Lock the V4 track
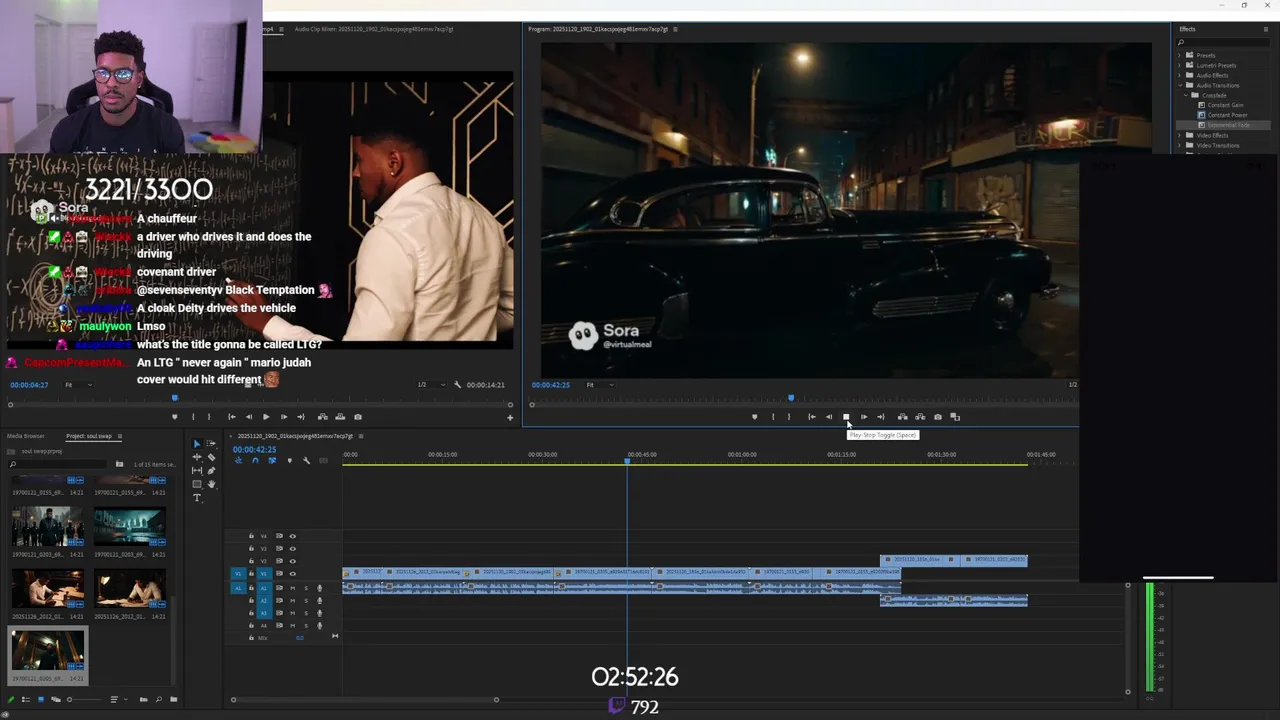This screenshot has width=1280, height=720. (251, 536)
